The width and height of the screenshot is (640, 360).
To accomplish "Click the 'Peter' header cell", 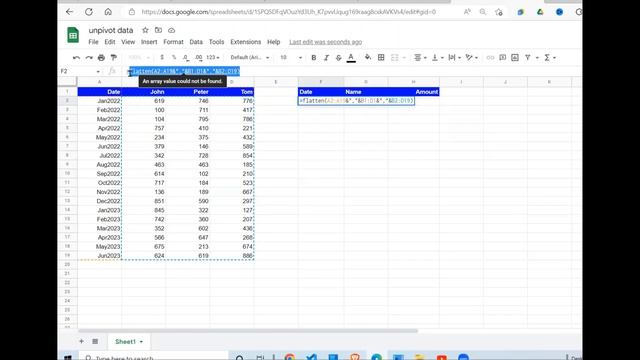I will coord(188,92).
